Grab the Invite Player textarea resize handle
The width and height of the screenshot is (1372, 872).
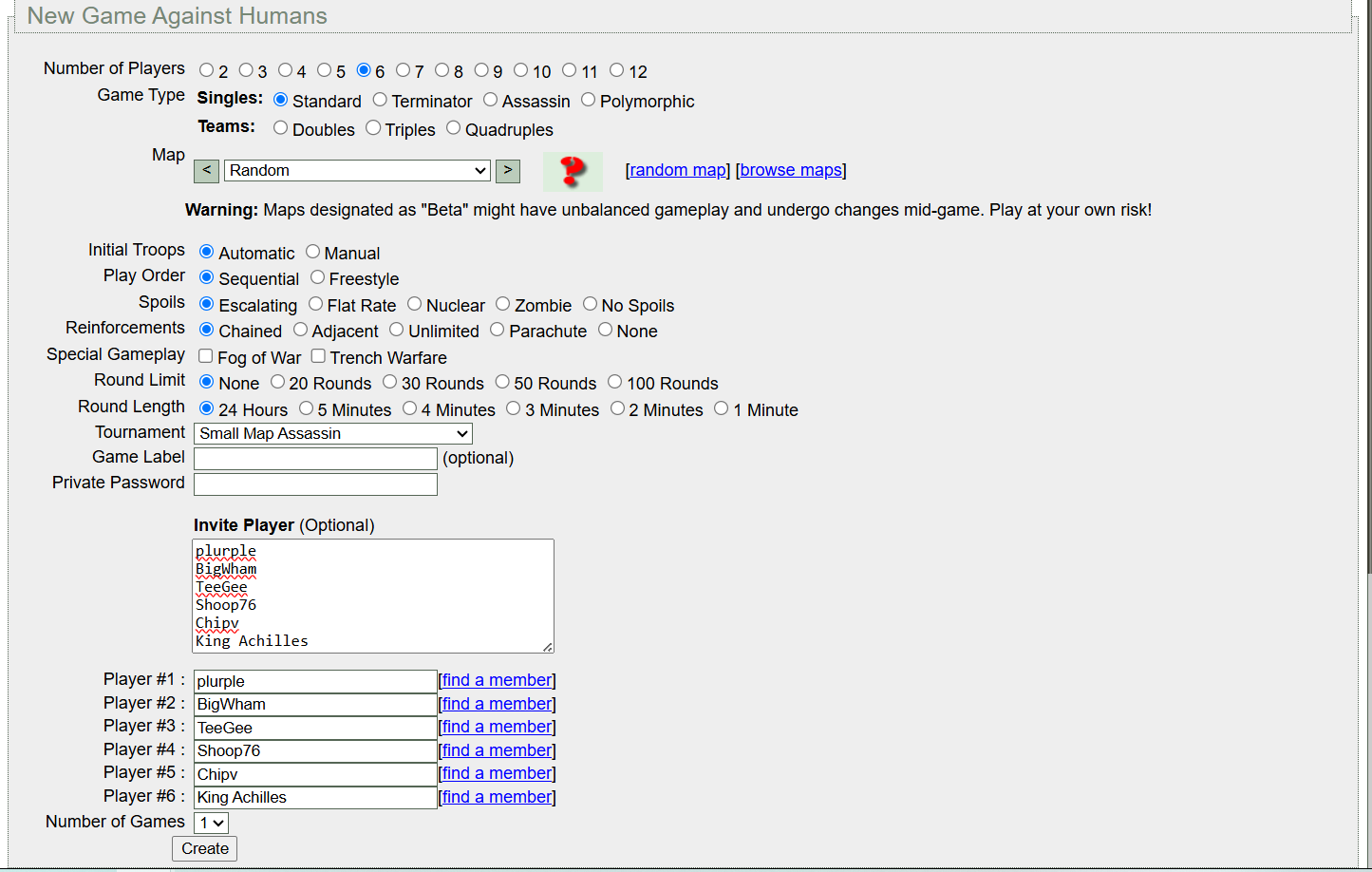coord(547,647)
